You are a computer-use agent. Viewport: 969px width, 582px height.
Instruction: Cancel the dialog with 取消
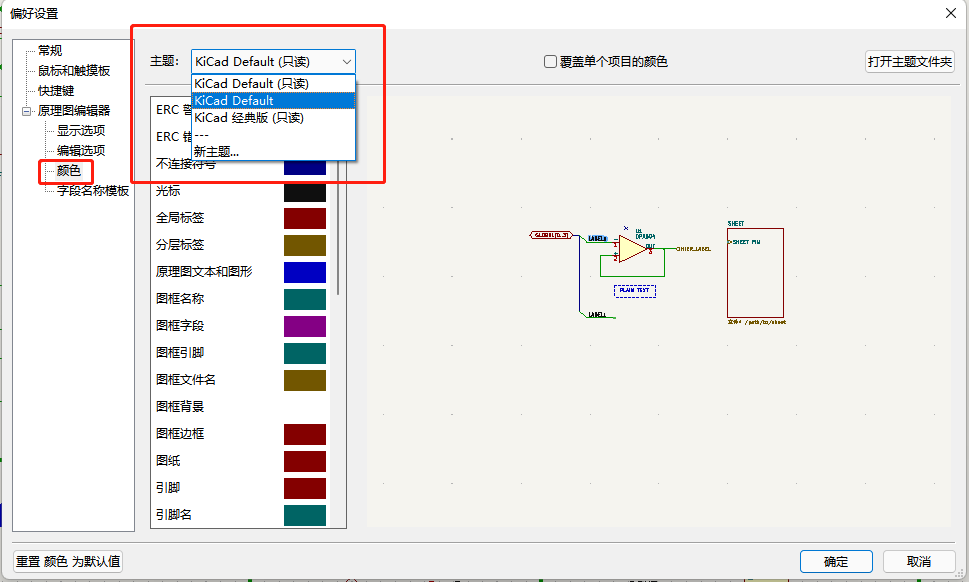pos(919,562)
